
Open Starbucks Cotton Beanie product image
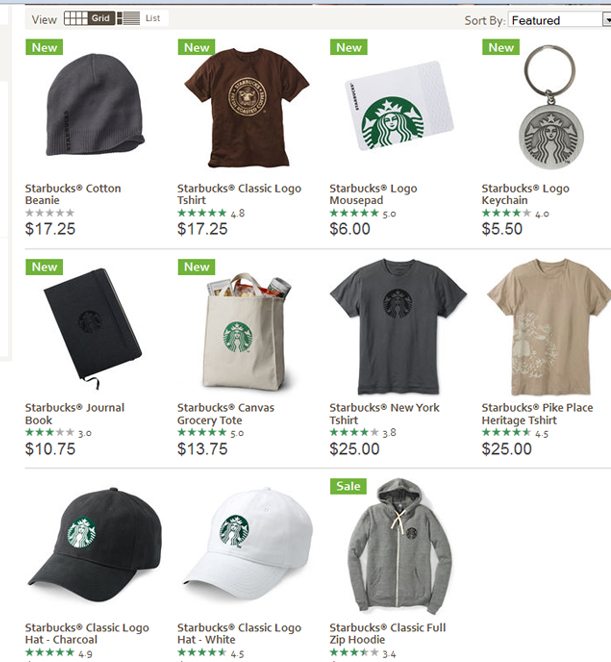click(95, 105)
